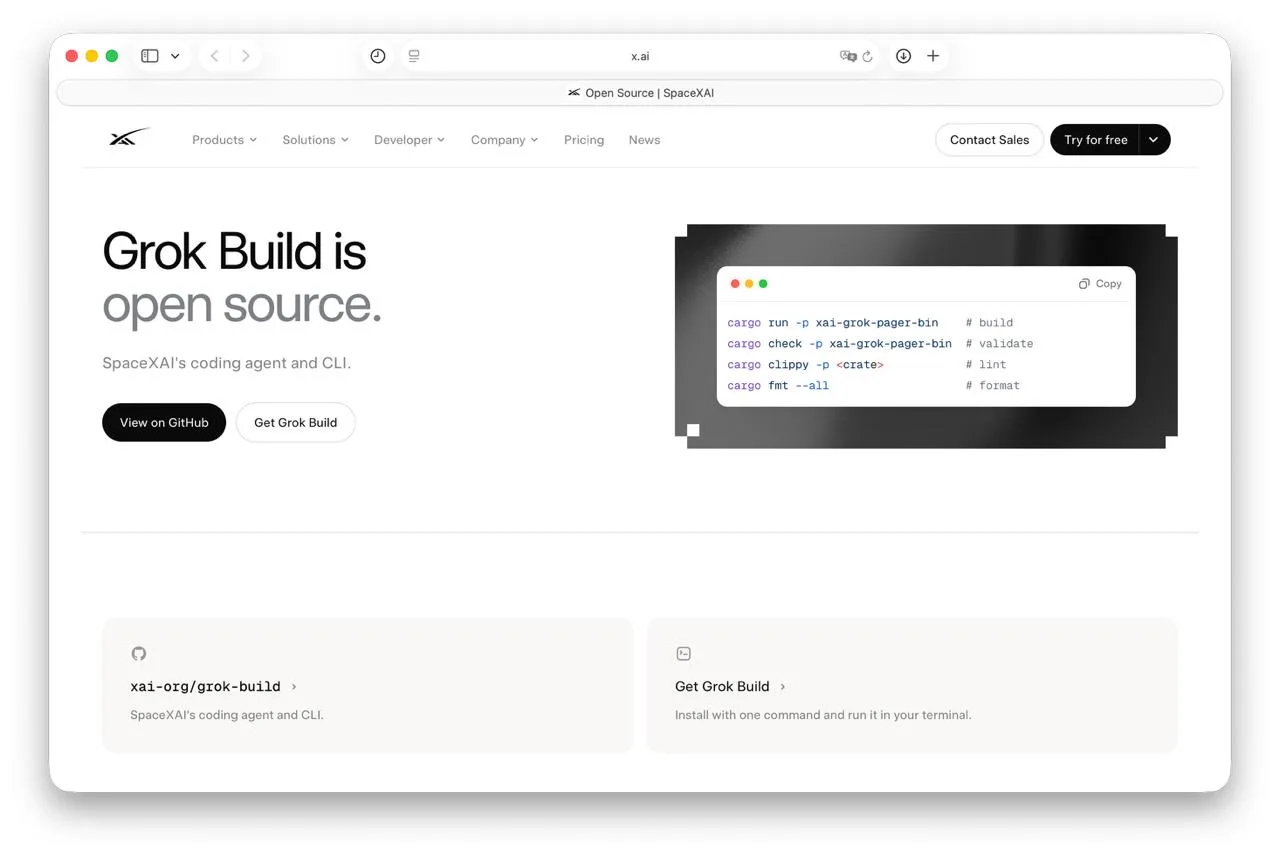This screenshot has width=1280, height=857.
Task: Expand the Developer menu
Action: pos(410,140)
